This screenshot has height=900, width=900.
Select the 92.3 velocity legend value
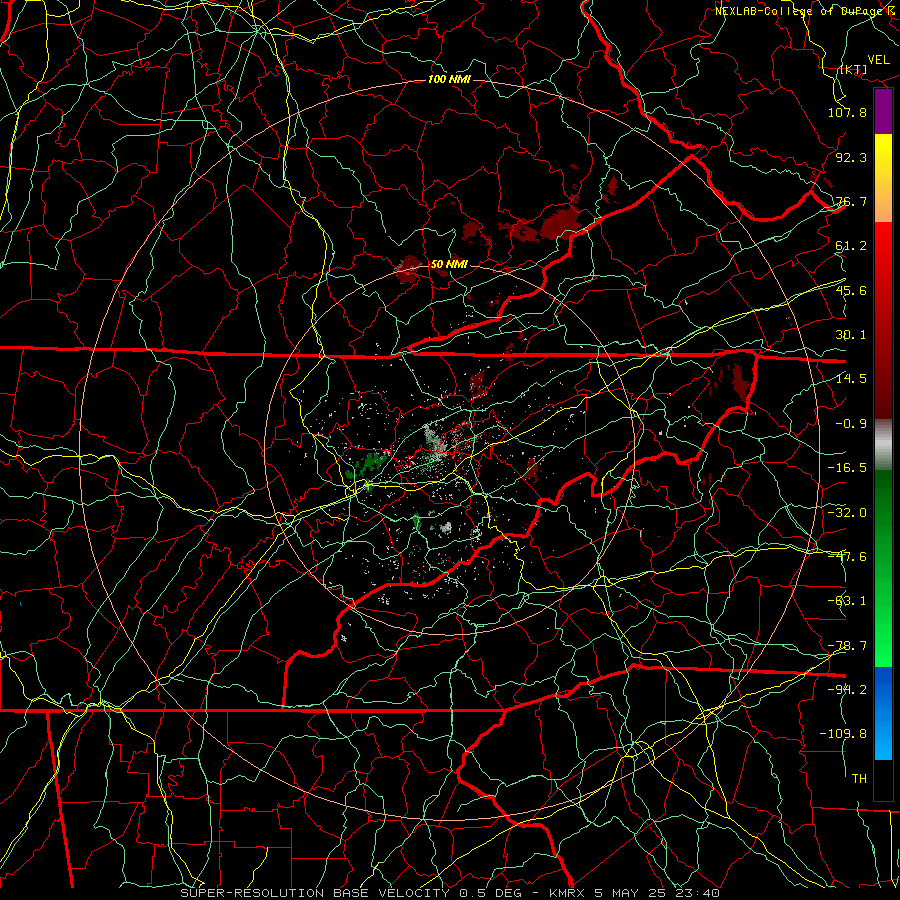pos(851,157)
